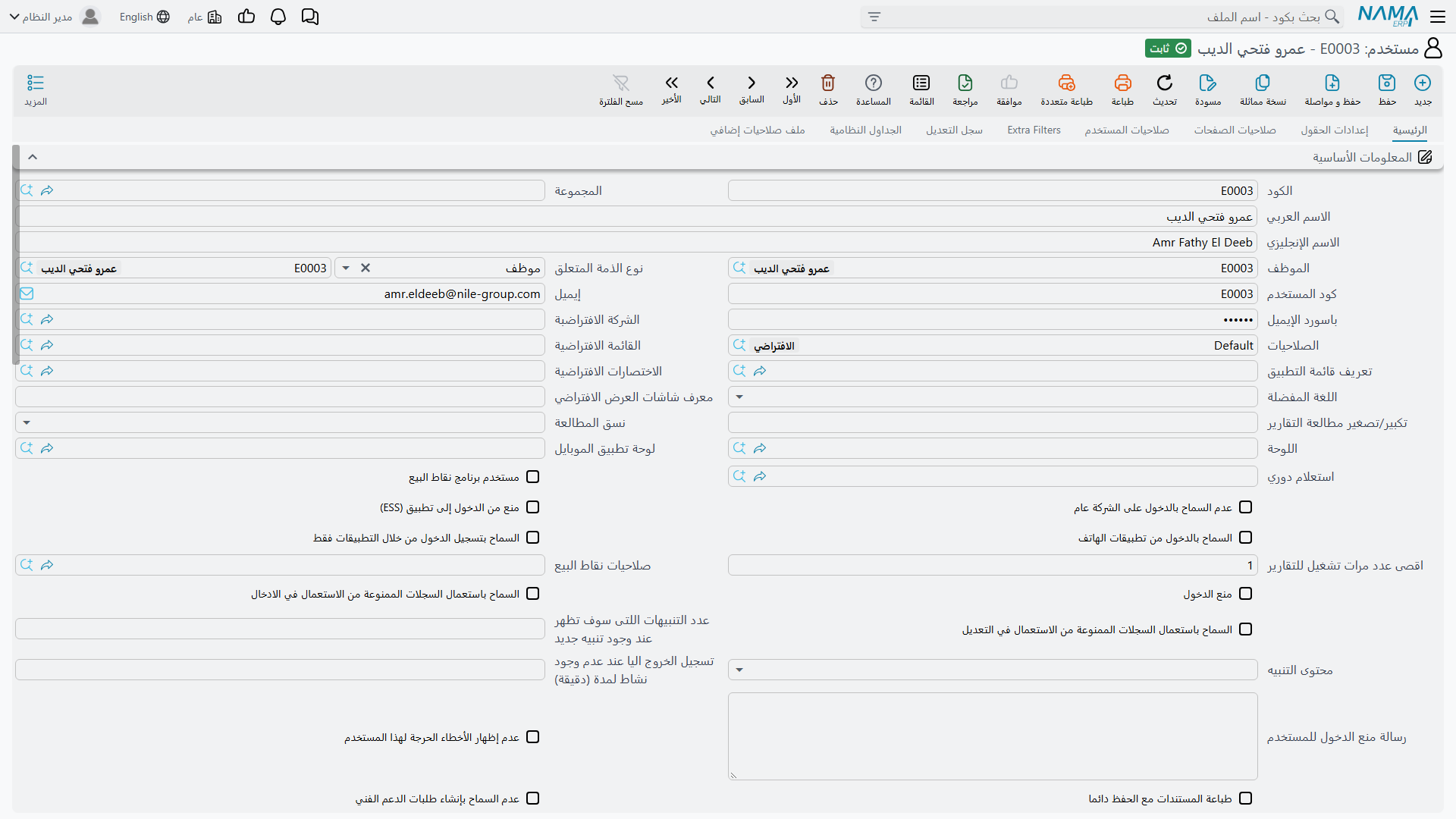Toggle منع من الدخول إلى تطبيق (ESS) checkbox
1456x819 pixels.
(533, 507)
